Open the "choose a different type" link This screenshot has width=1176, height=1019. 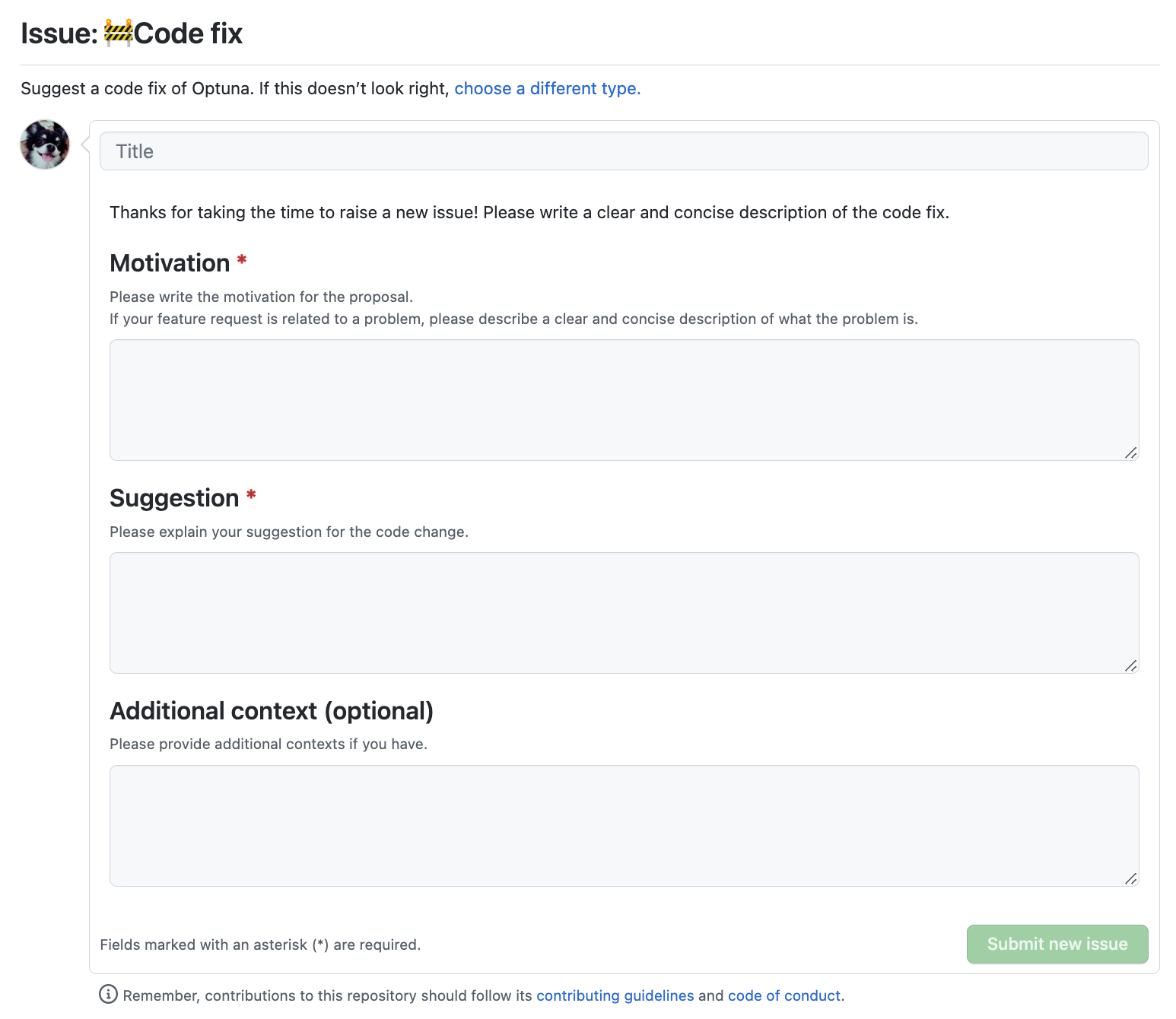click(x=547, y=89)
